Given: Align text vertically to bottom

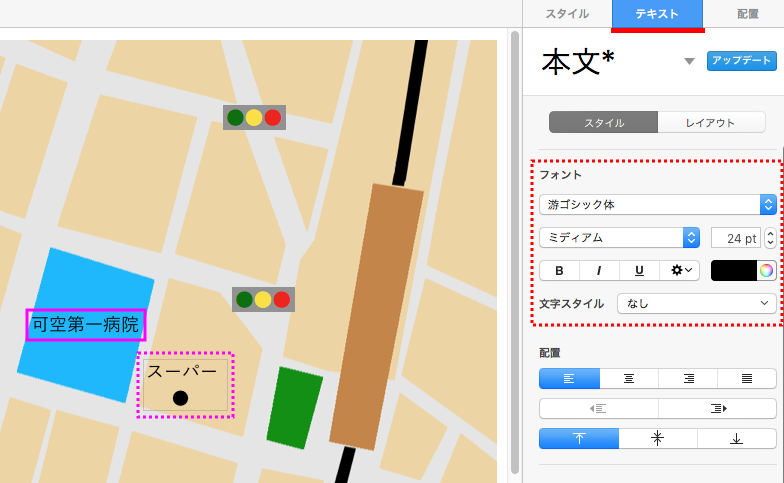Looking at the screenshot, I should pos(737,438).
